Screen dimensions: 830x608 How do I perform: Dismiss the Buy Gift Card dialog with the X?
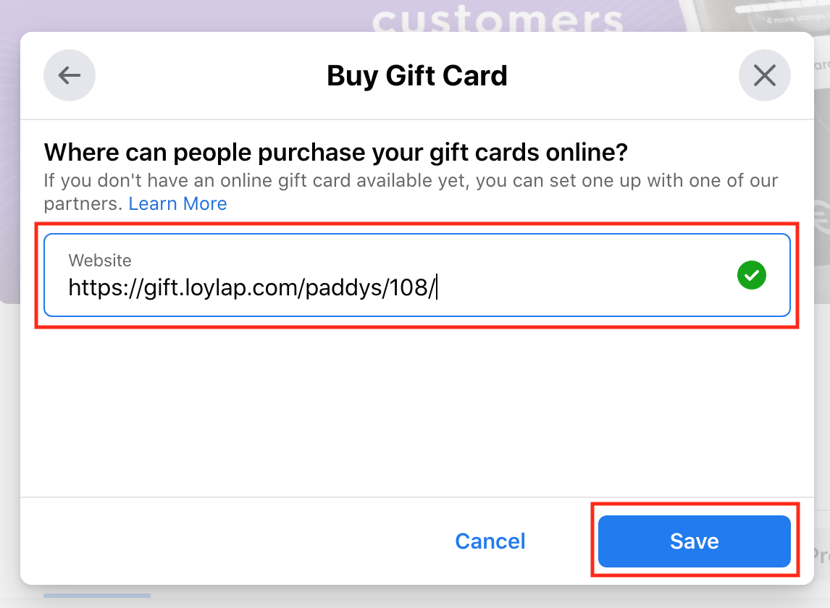click(x=764, y=75)
